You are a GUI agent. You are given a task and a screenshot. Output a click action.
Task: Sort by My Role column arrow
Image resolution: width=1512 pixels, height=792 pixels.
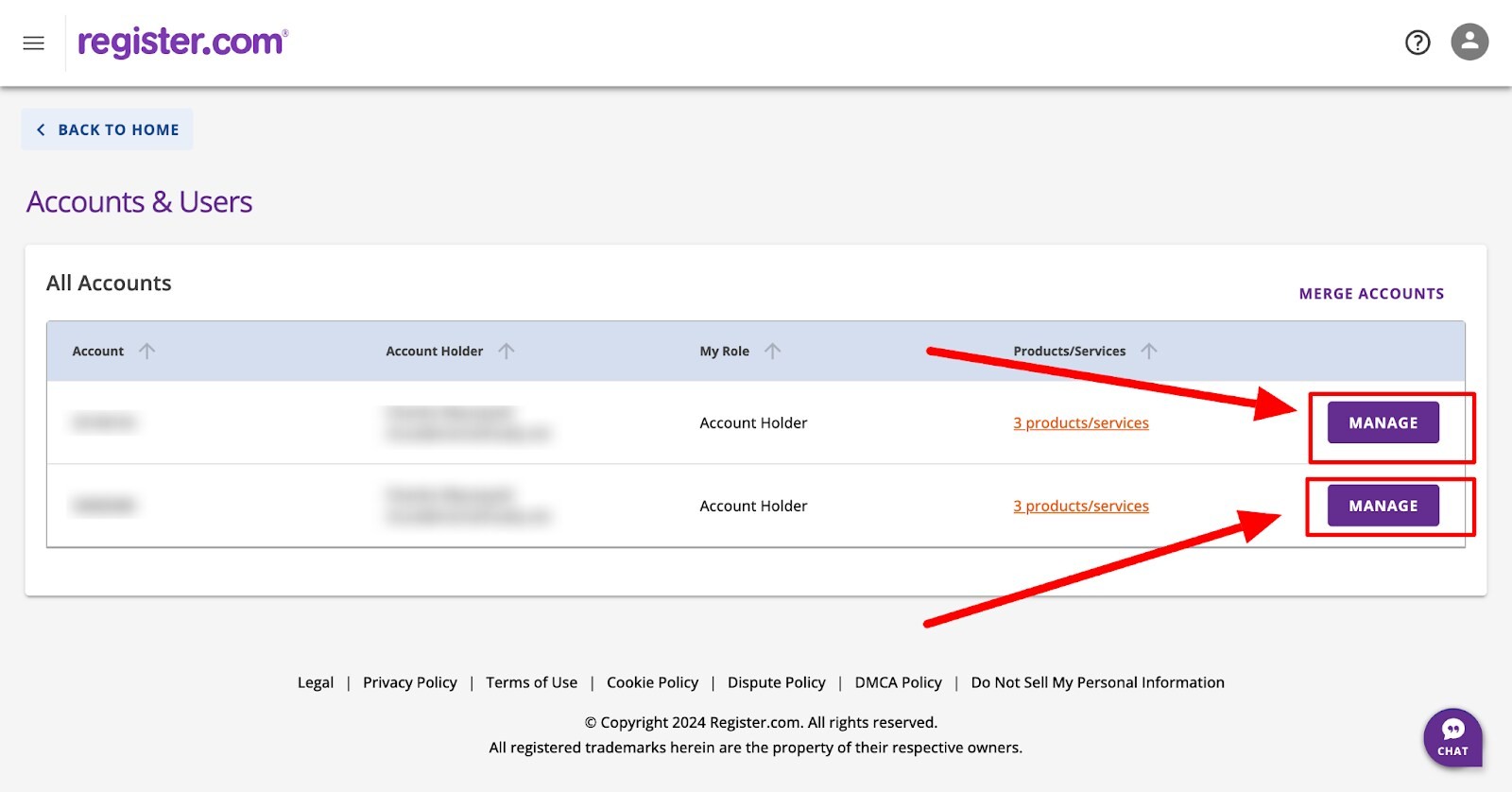(772, 352)
